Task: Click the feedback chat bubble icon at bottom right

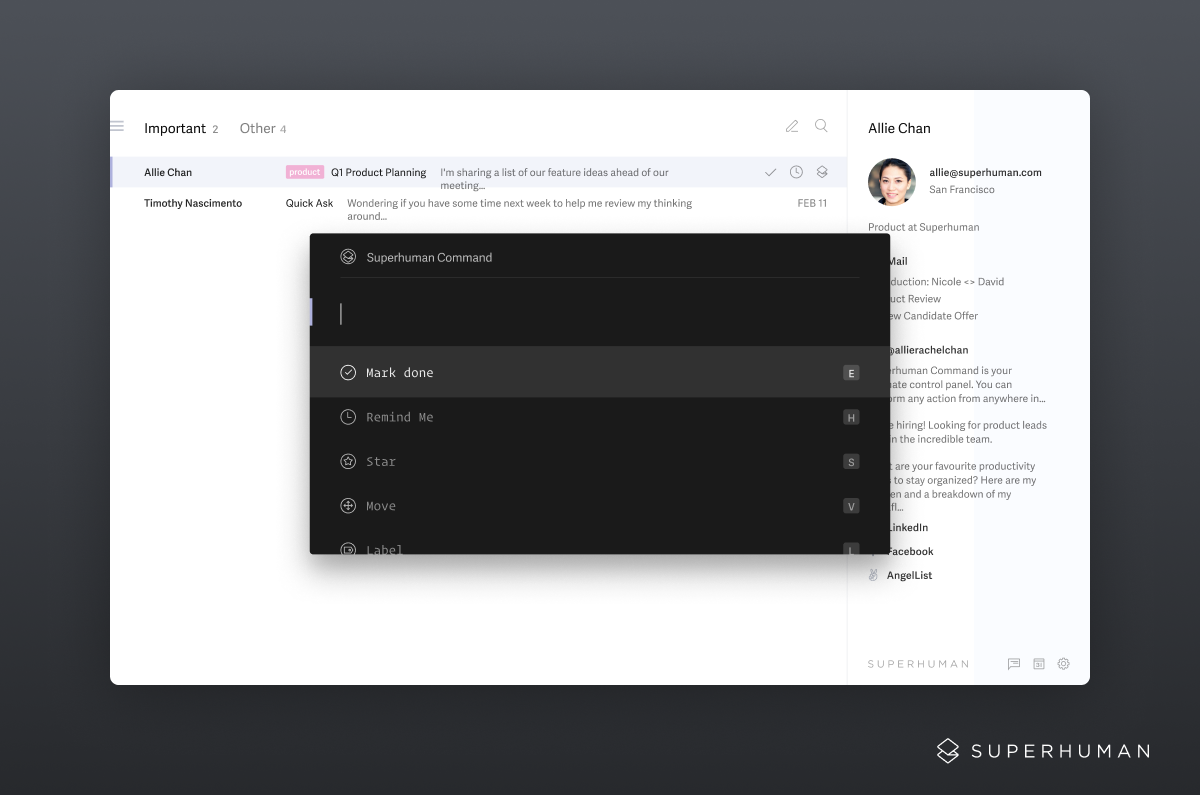Action: [1013, 663]
